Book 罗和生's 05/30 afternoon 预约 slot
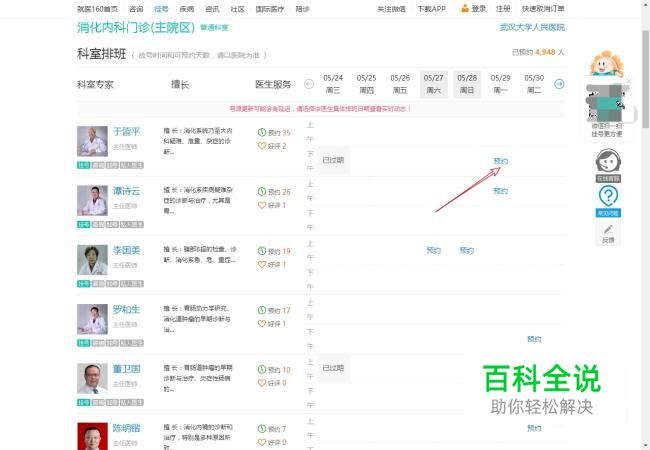Viewport: 650px width, 450px height. coord(534,339)
